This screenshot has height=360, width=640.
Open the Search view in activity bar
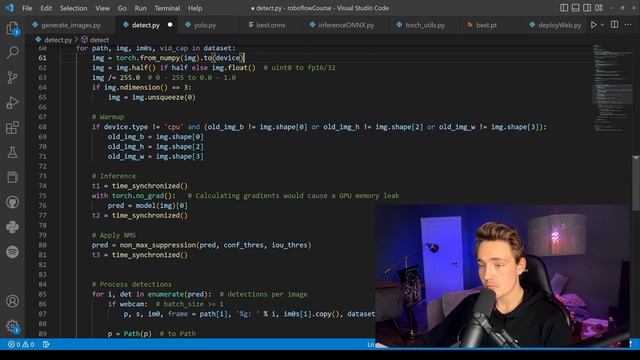[13, 53]
